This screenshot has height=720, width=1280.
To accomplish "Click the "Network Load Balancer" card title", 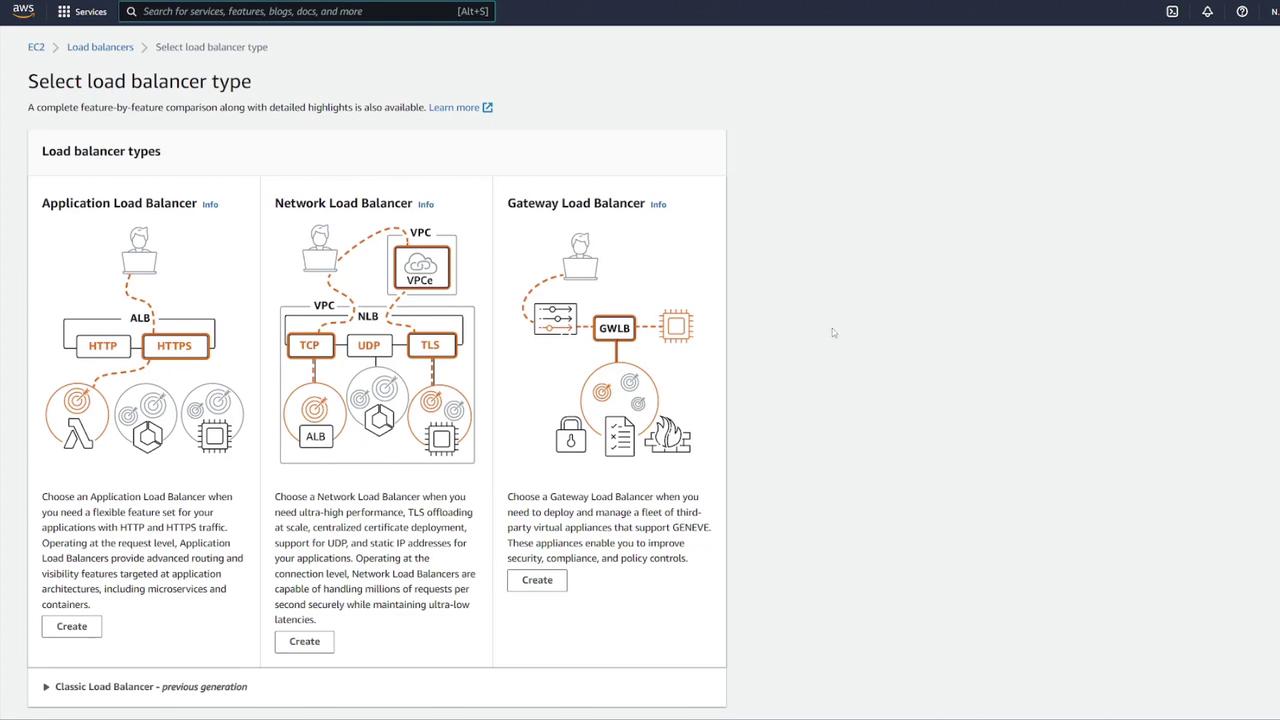I will click(343, 203).
